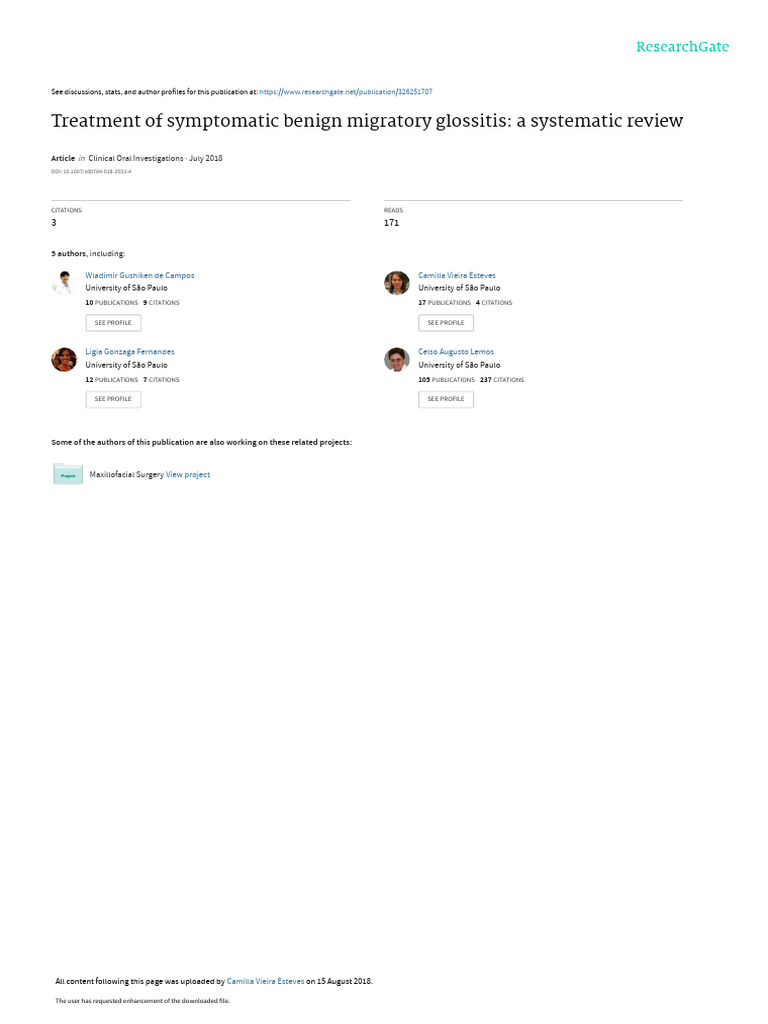
Task: Open Camilla Vieira Esteves author name link
Action: tap(456, 276)
